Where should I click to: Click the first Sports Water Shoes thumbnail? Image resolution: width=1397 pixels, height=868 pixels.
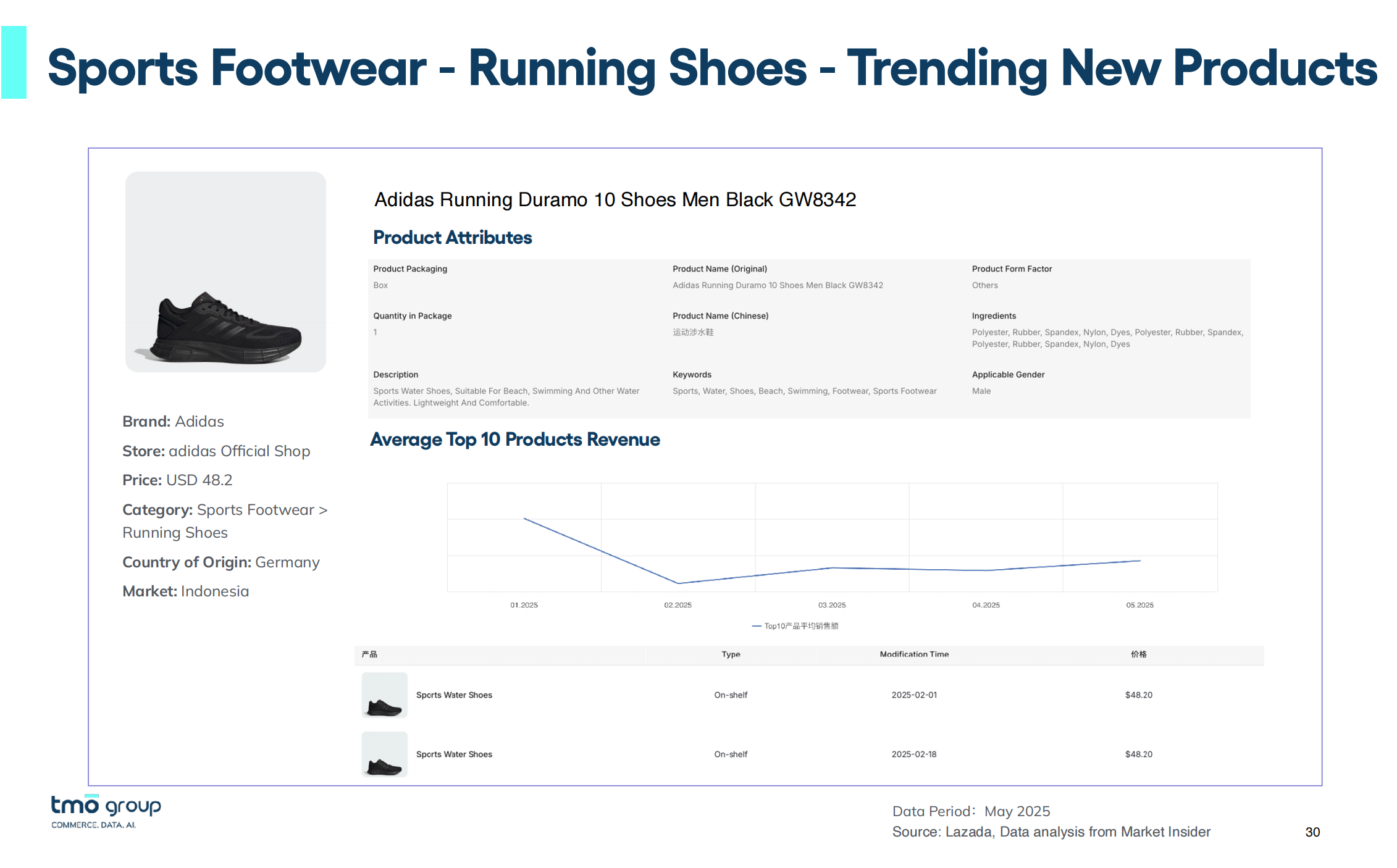tap(384, 695)
